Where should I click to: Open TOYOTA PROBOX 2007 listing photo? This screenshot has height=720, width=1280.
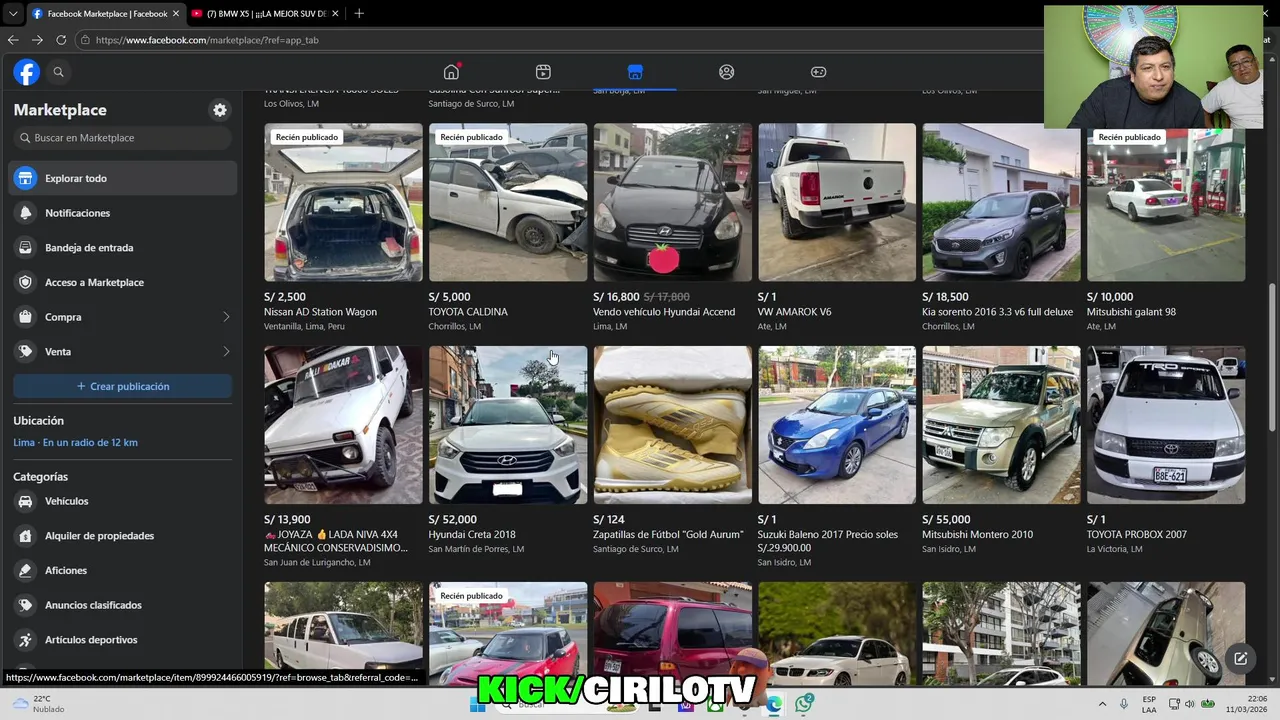[1166, 425]
